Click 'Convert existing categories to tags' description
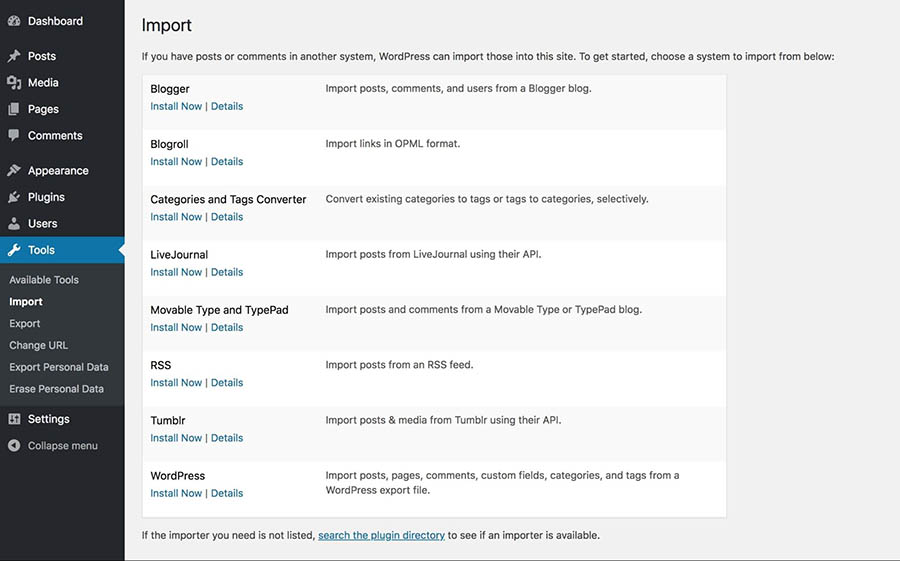The image size is (900, 561). pos(487,199)
